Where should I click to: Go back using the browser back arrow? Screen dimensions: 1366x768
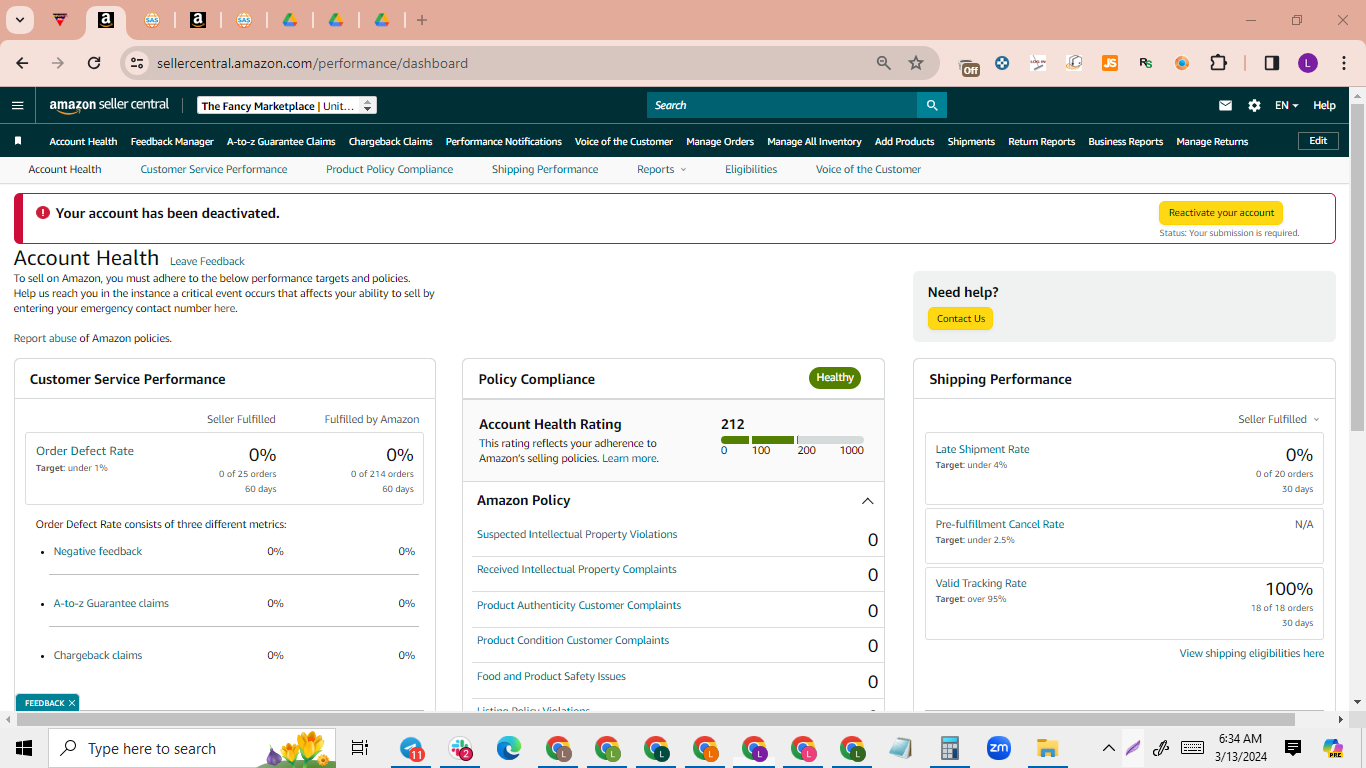pos(22,63)
